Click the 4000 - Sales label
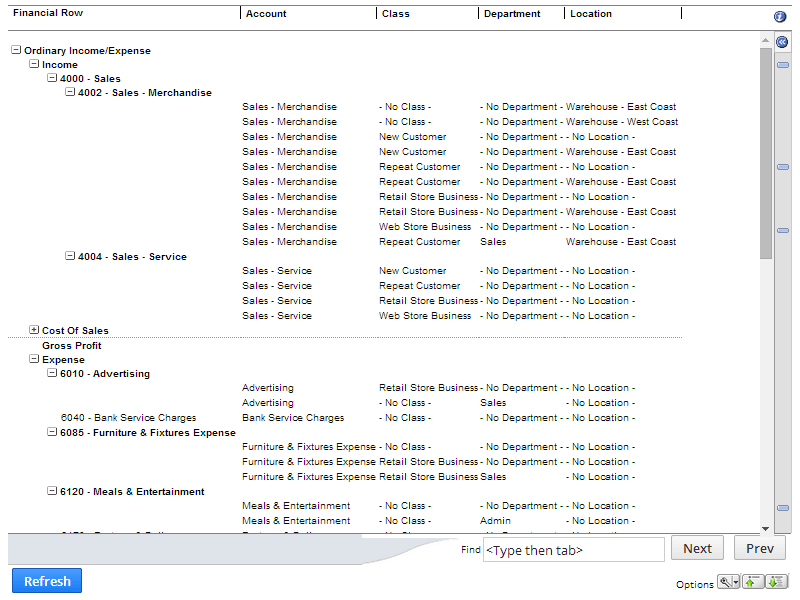 [90, 79]
